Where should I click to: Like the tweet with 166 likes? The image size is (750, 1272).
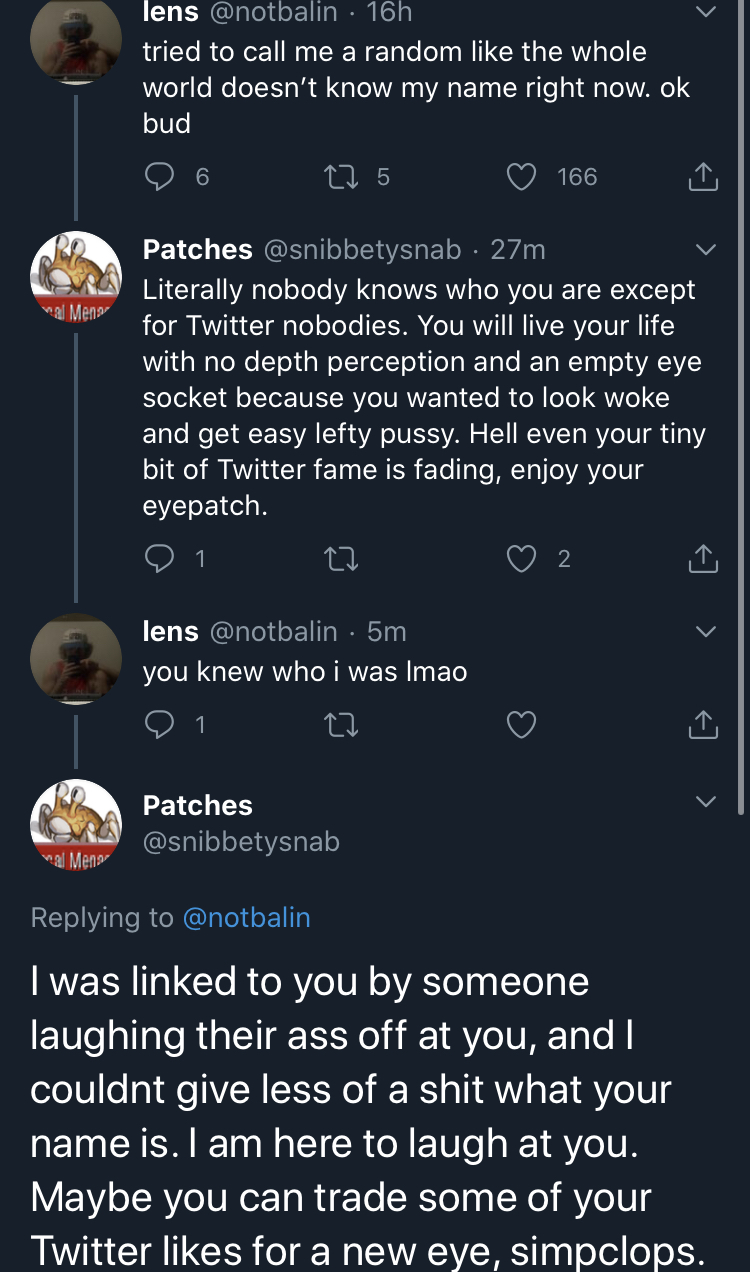point(521,177)
